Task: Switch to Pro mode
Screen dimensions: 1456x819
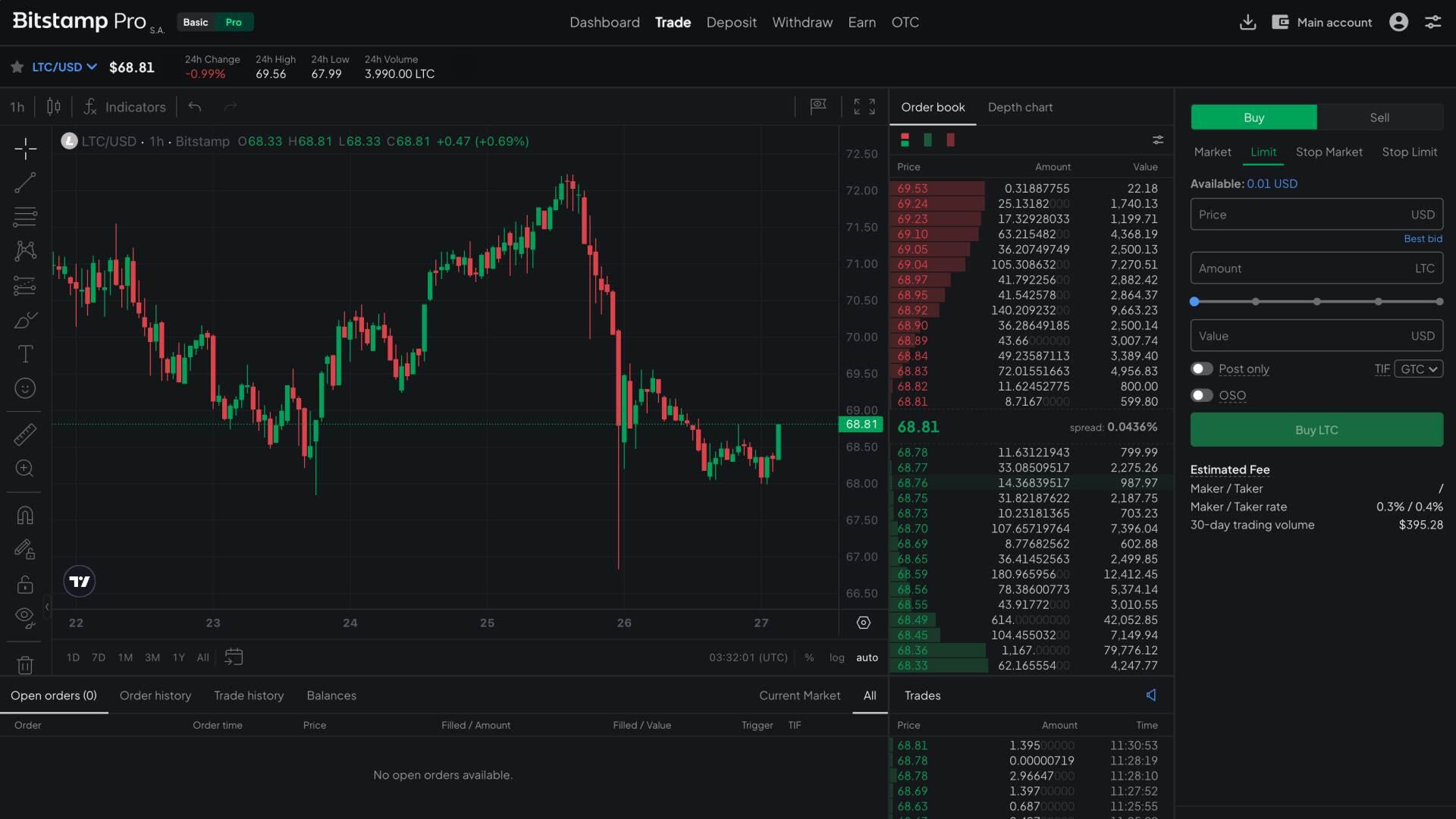Action: tap(234, 22)
